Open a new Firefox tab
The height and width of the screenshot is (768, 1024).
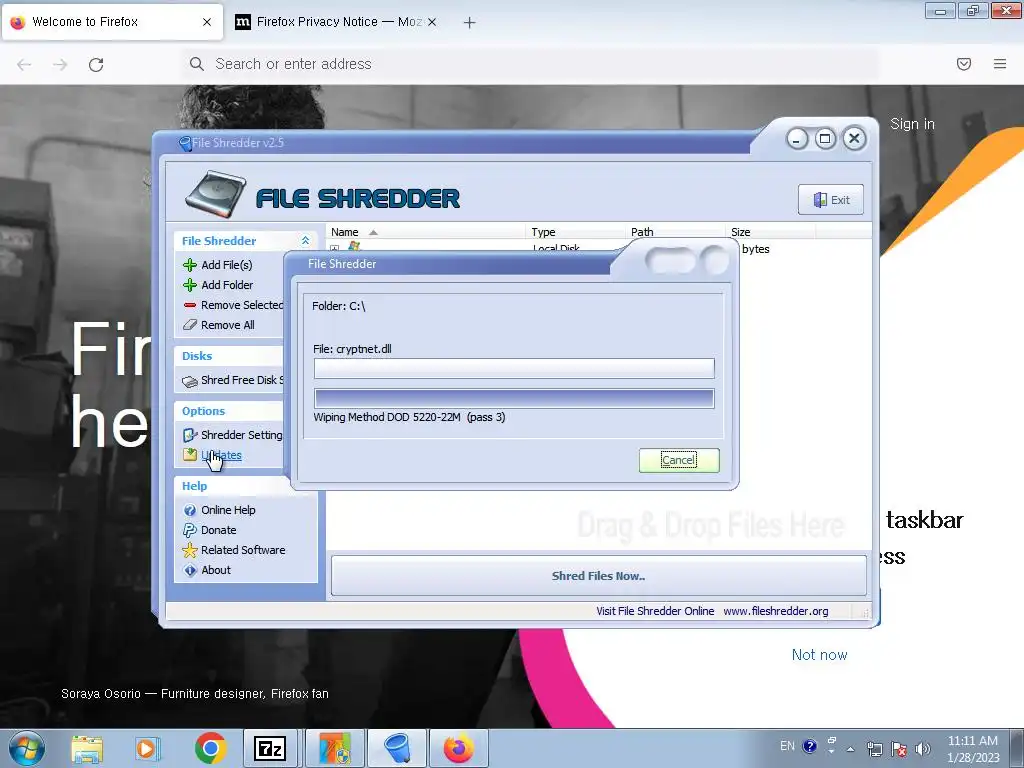[x=469, y=23]
